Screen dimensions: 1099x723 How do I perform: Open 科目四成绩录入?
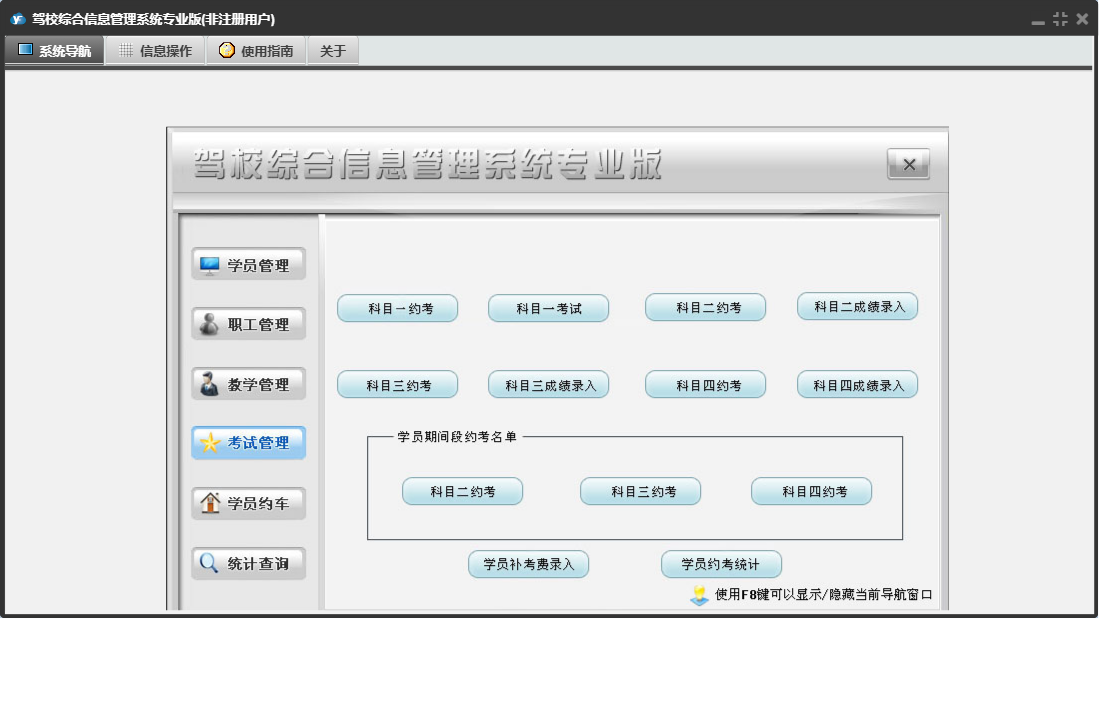857,385
